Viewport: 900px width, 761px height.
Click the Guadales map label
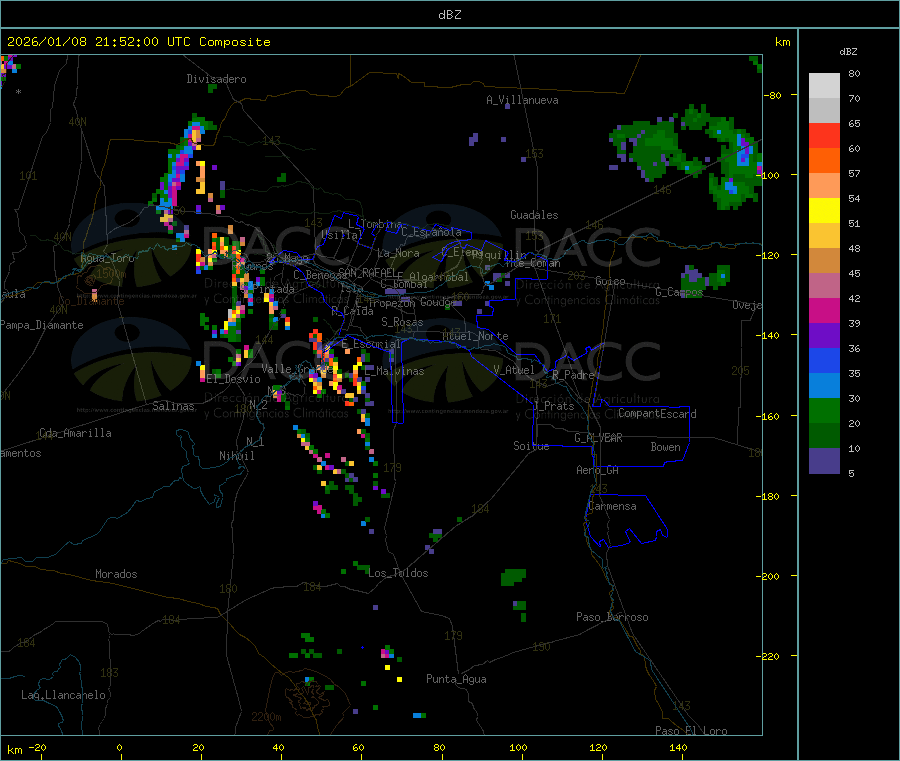pos(534,215)
